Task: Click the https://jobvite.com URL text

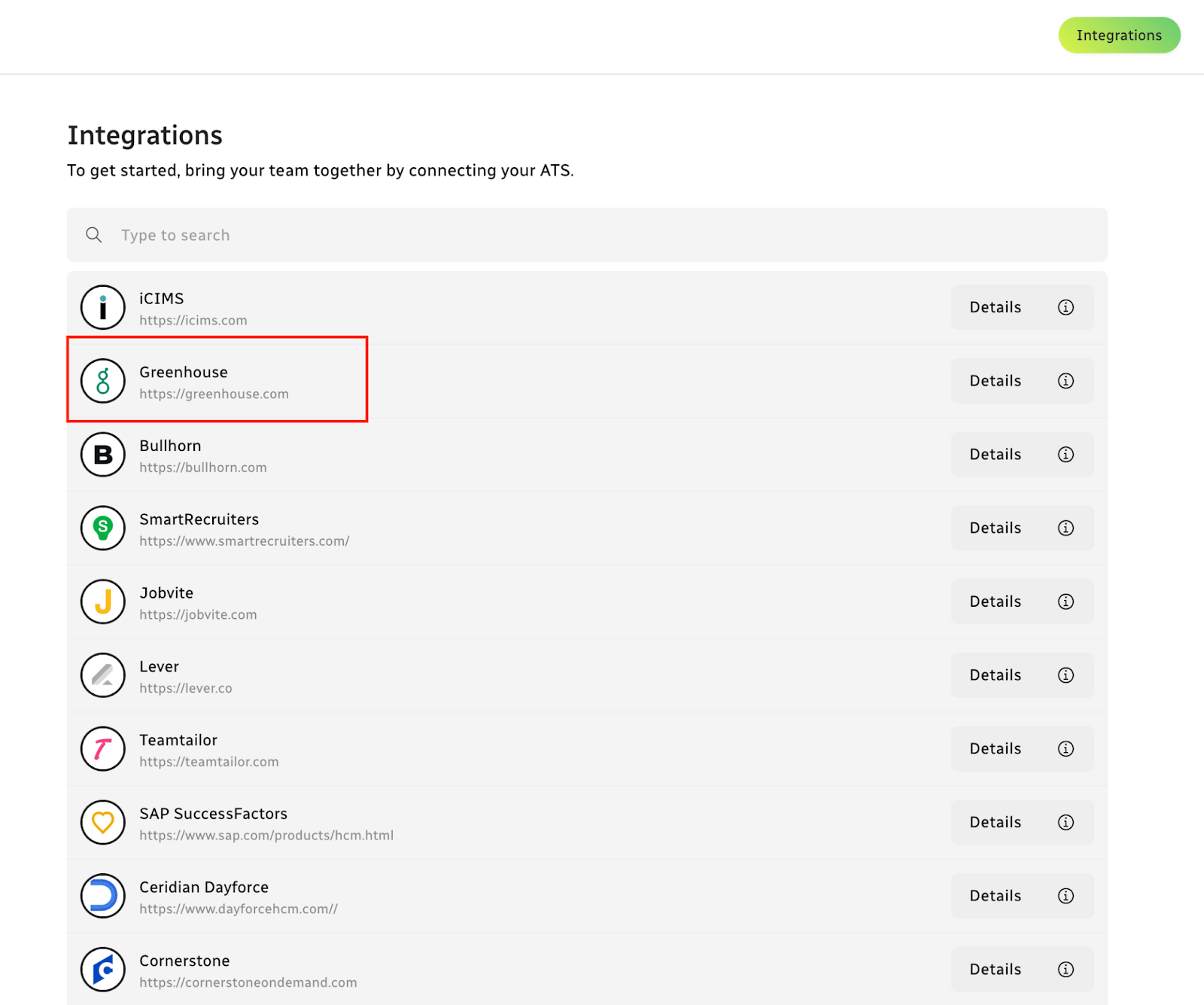Action: tap(198, 615)
